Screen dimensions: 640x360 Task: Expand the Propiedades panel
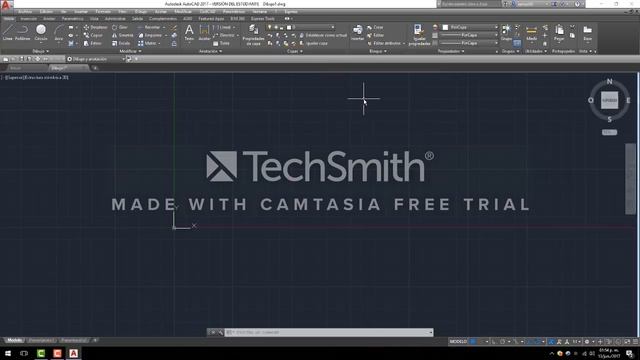(x=451, y=51)
